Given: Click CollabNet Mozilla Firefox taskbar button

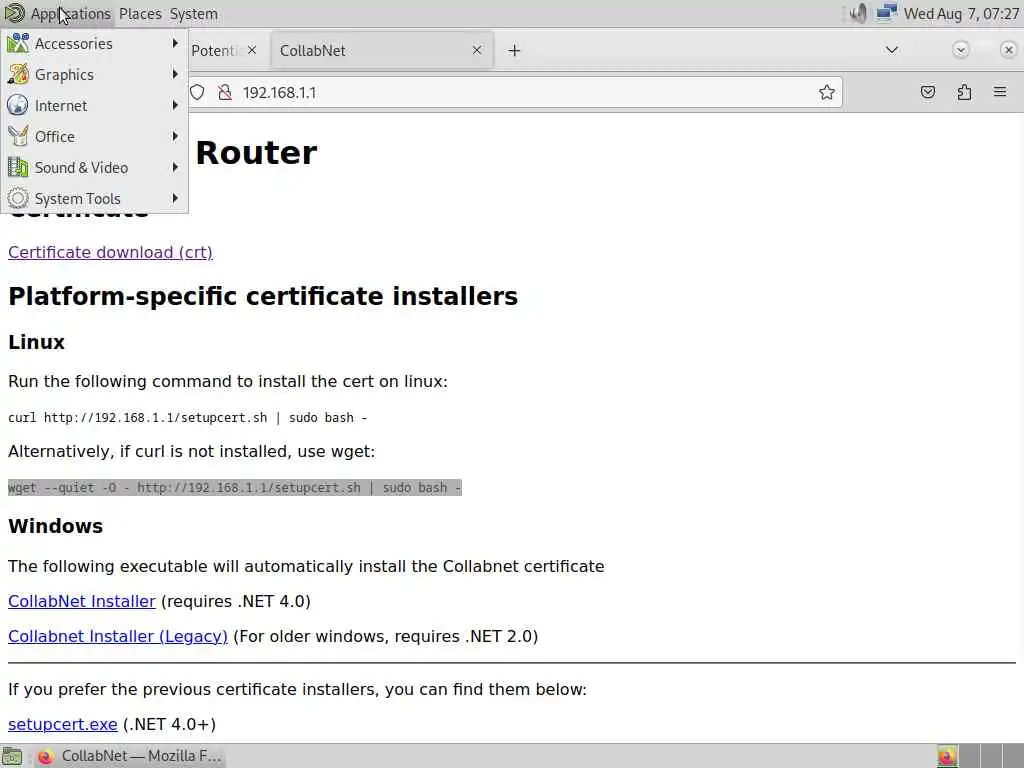Looking at the screenshot, I should [x=129, y=756].
